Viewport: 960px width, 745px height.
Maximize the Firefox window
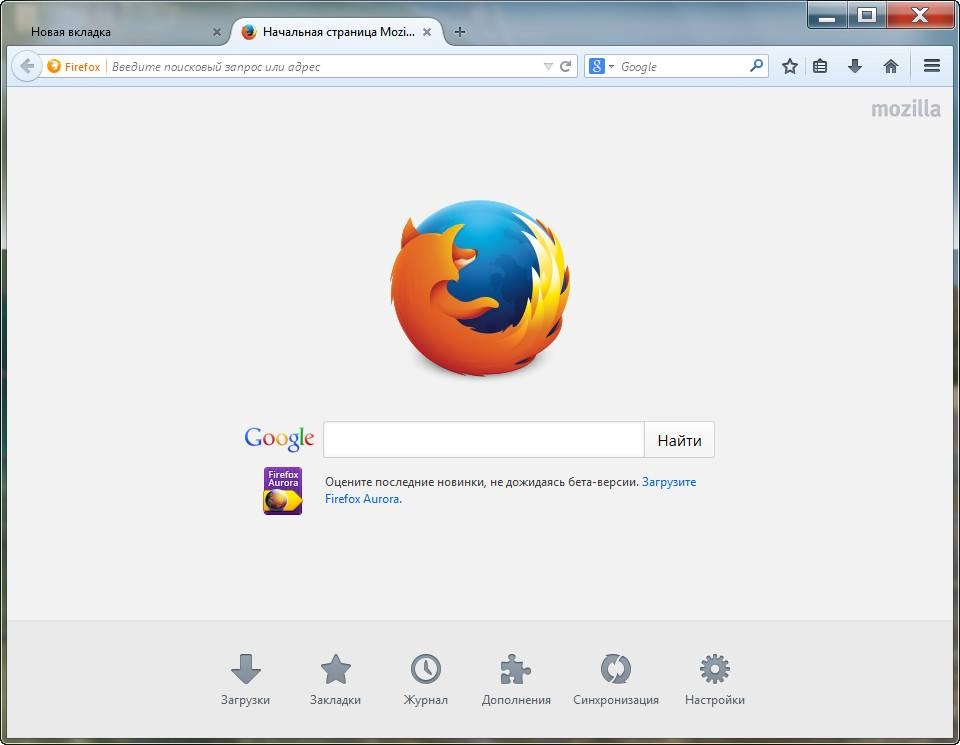point(866,15)
